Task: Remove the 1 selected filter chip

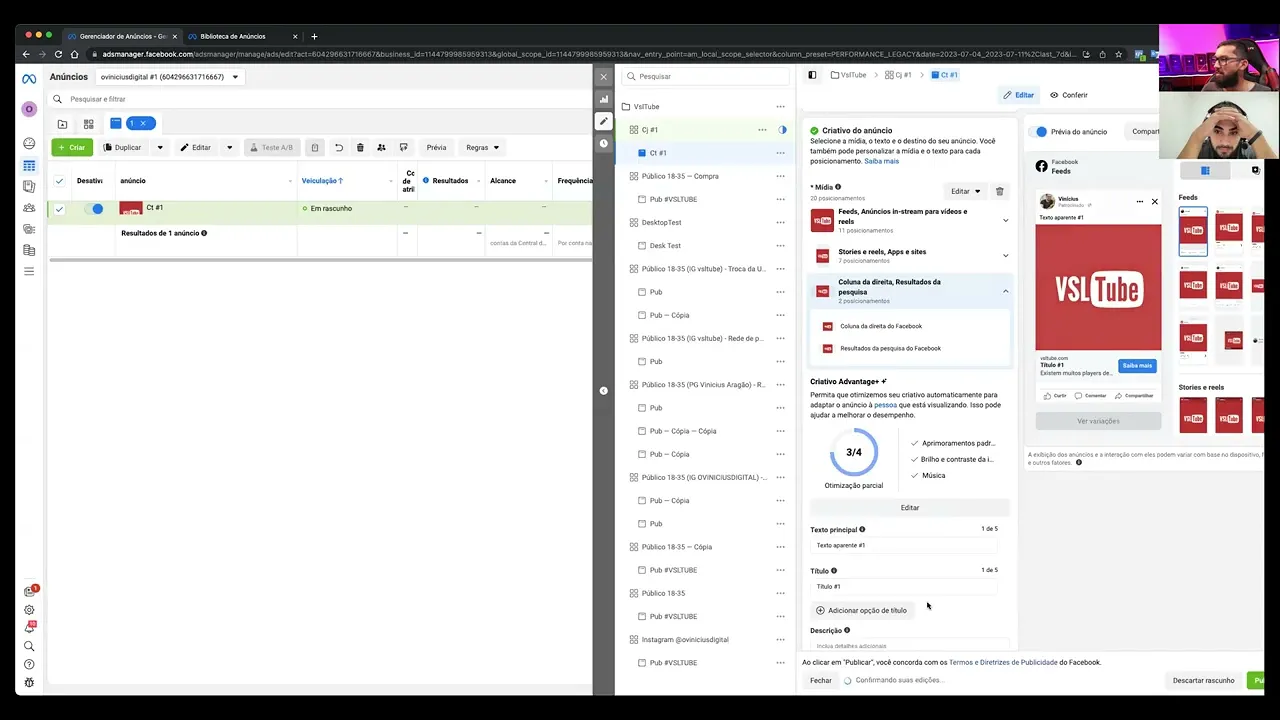Action: 143,123
